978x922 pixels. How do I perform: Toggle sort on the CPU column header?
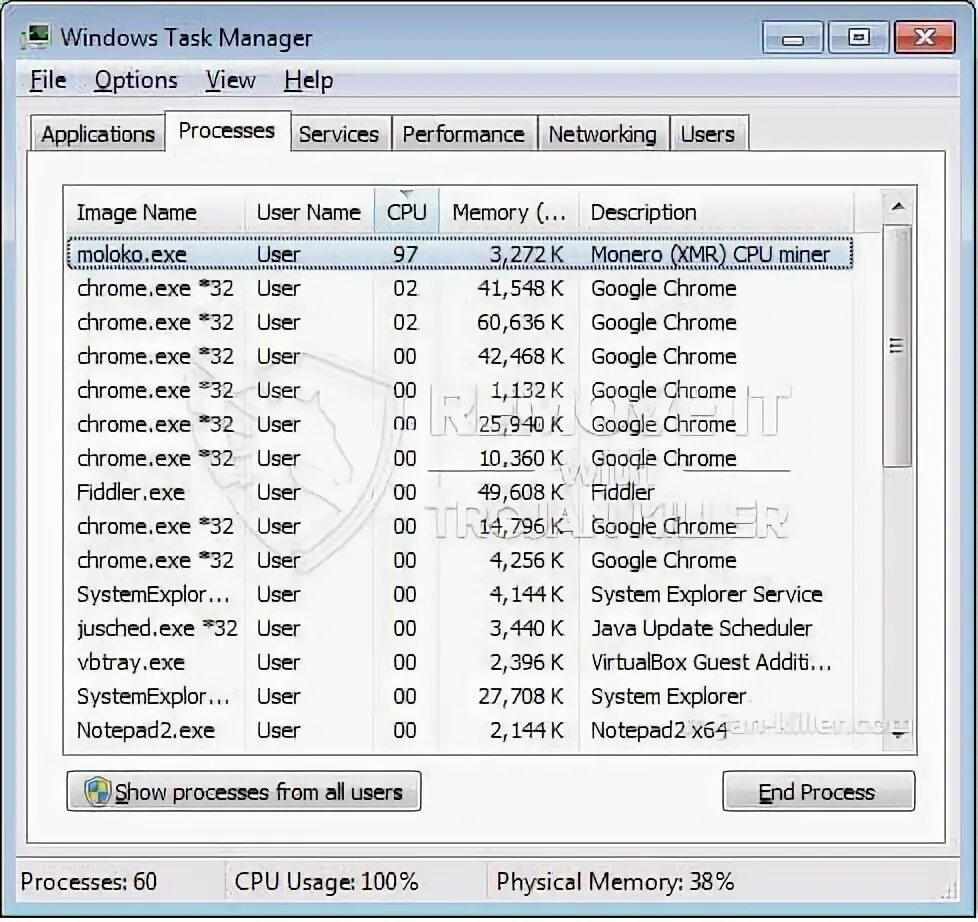[x=407, y=212]
